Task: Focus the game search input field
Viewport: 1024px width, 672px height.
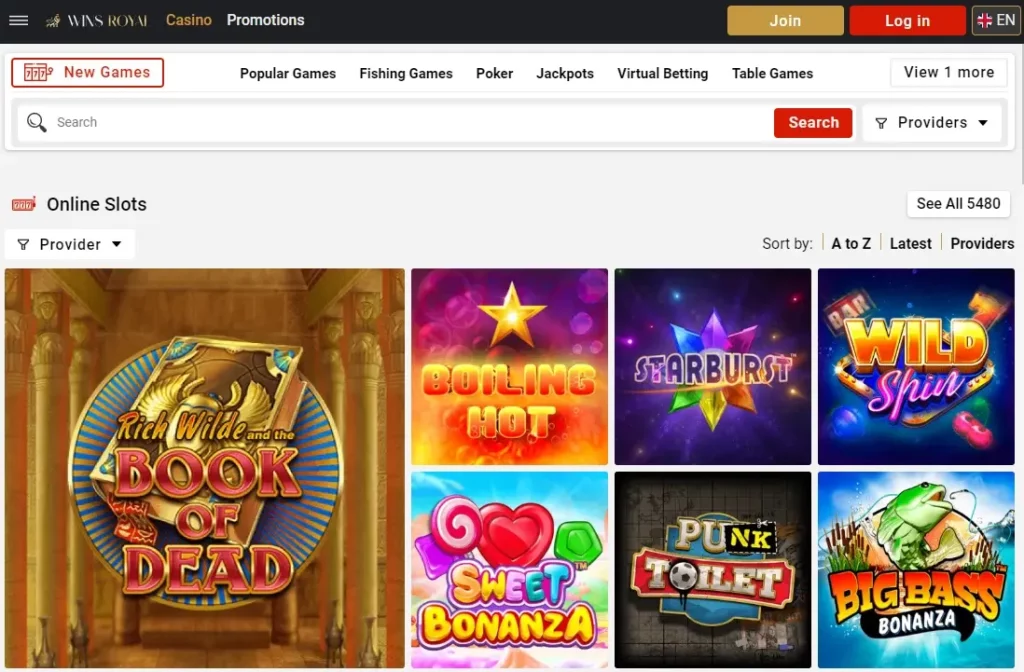Action: pos(413,122)
